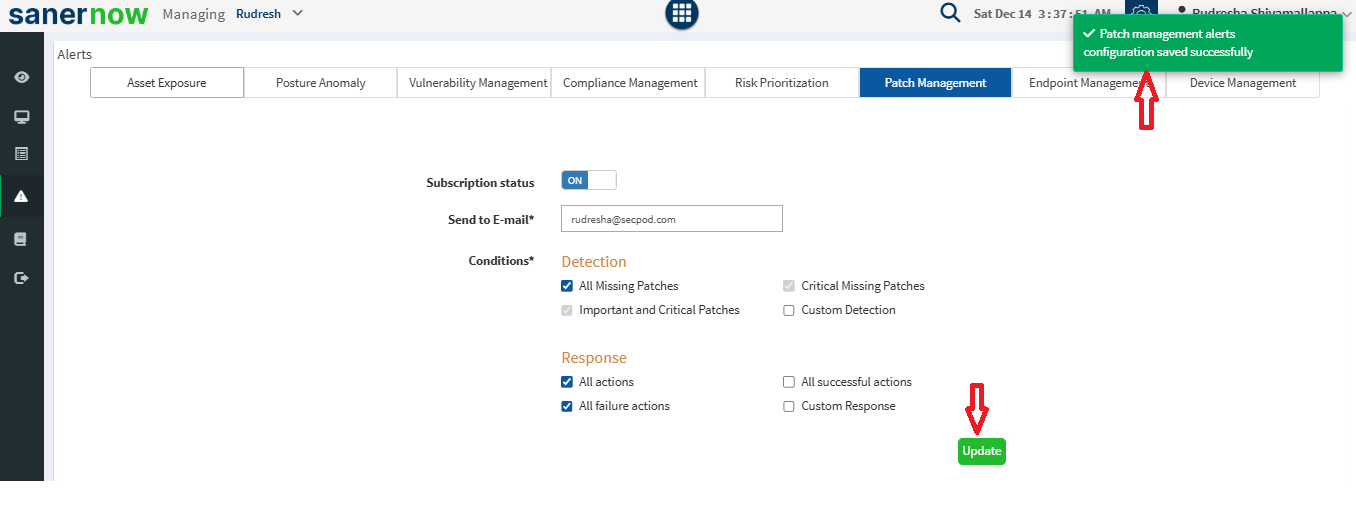Turn off the Subscription status switch
The height and width of the screenshot is (523, 1356).
tap(589, 181)
